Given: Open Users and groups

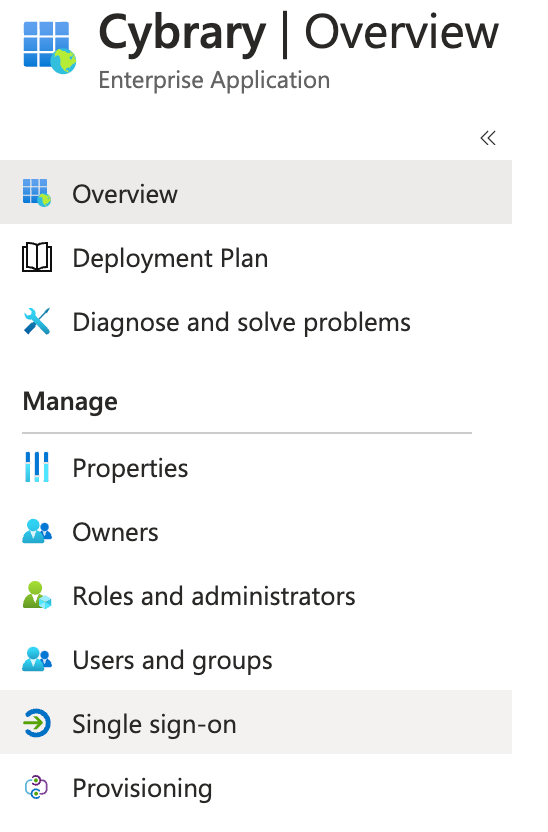Looking at the screenshot, I should [x=256, y=660].
